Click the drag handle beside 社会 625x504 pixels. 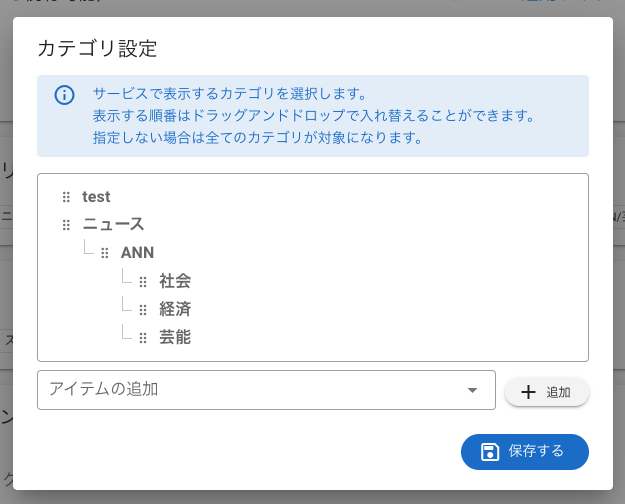click(143, 282)
